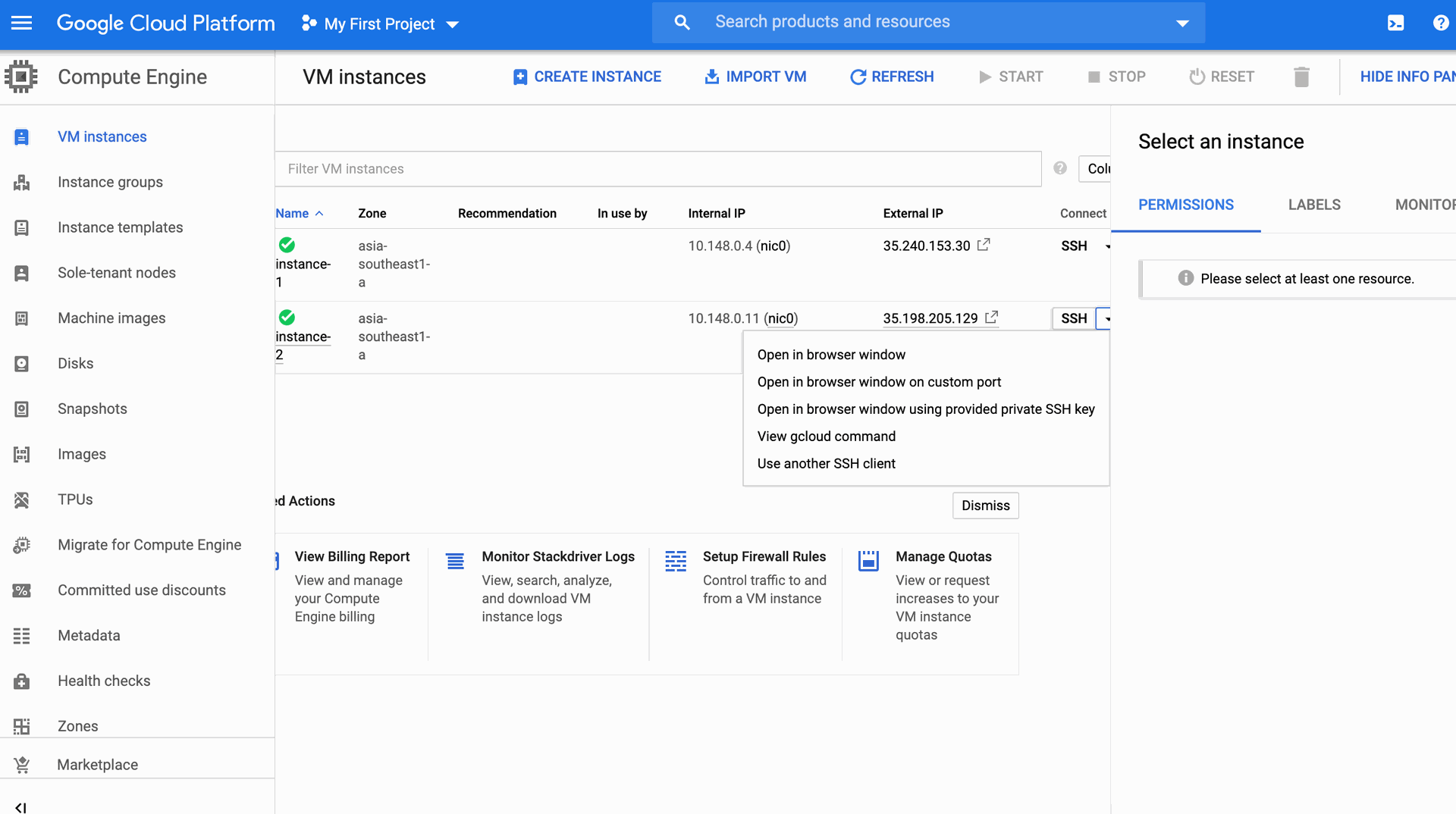
Task: Choose browser window using provided private SSH key
Action: click(x=926, y=409)
